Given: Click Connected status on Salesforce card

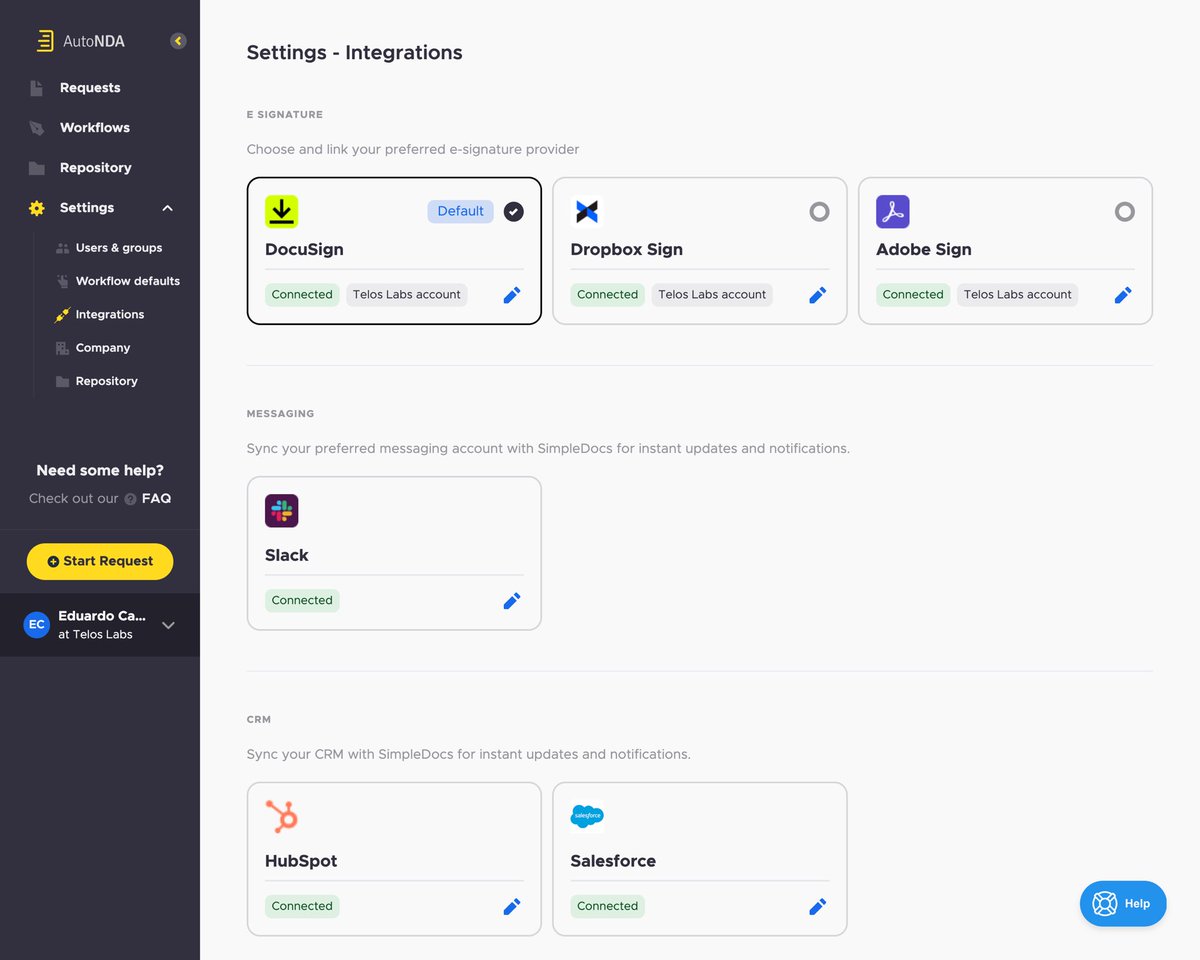Looking at the screenshot, I should (607, 907).
